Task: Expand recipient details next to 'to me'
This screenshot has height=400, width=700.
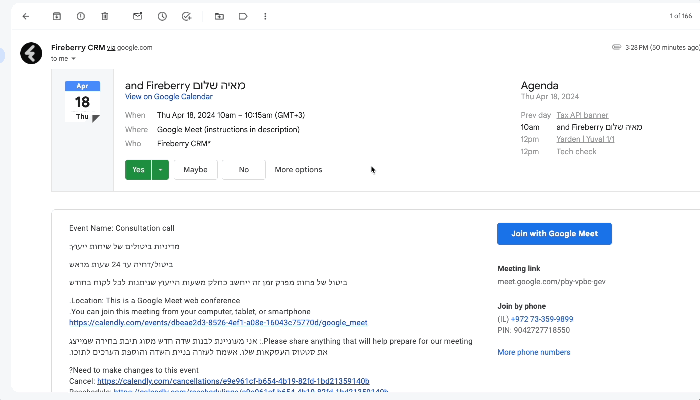Action: (x=74, y=59)
